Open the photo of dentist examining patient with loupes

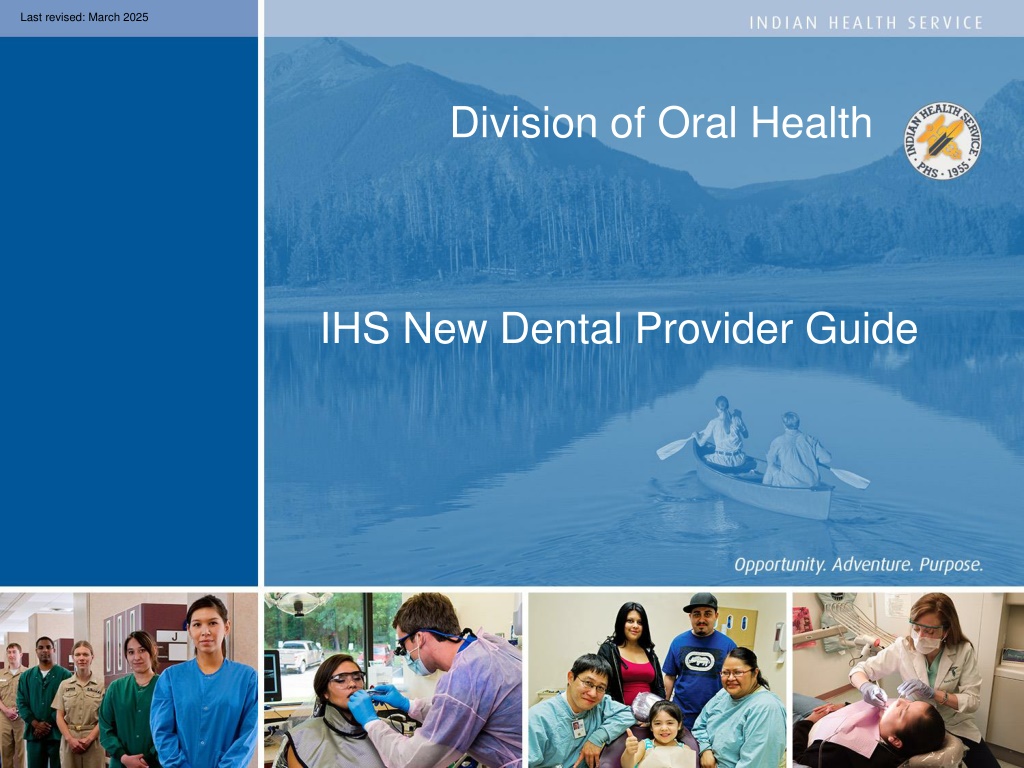[x=393, y=680]
